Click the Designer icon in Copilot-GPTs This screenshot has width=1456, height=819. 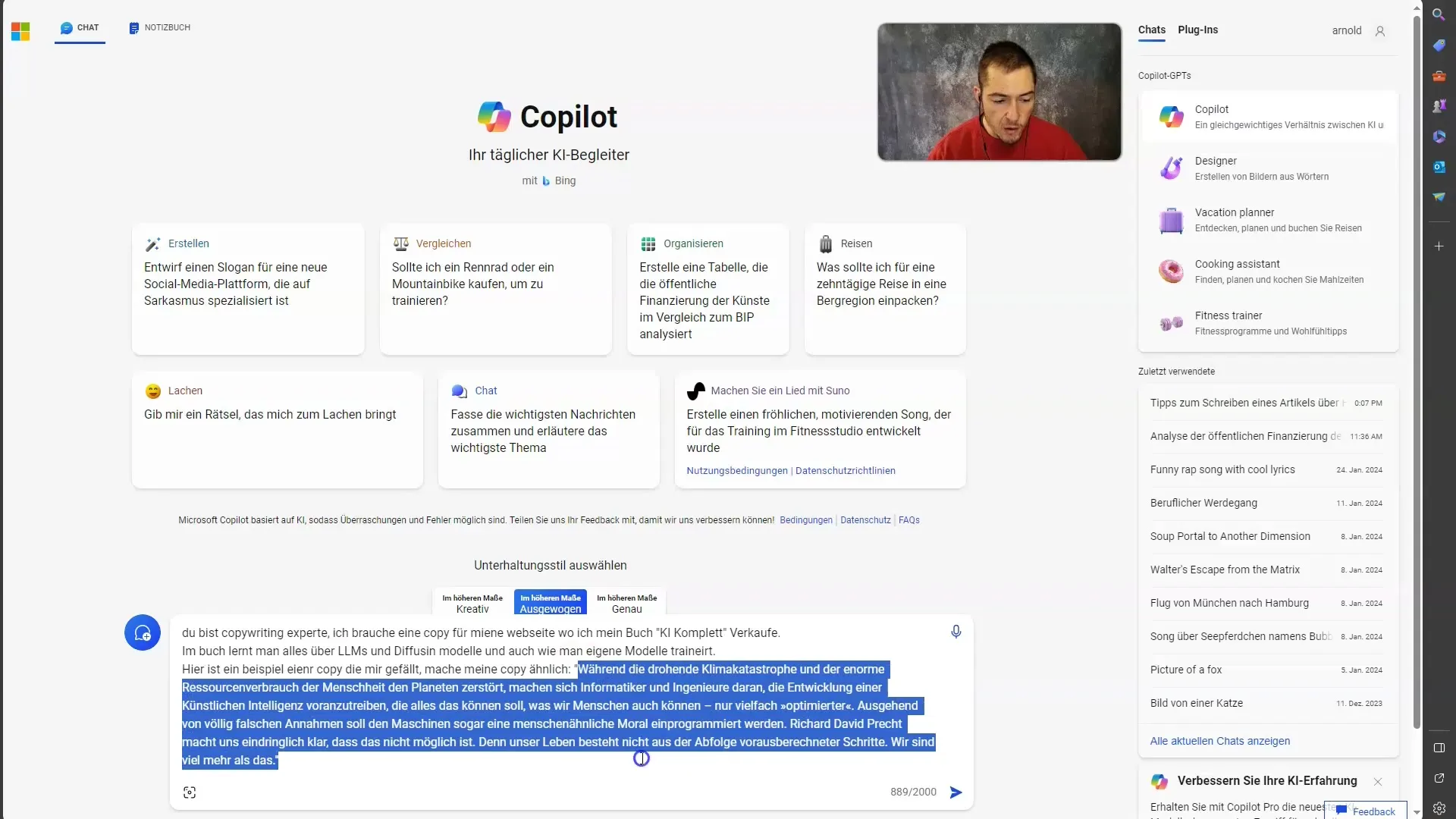click(1171, 168)
